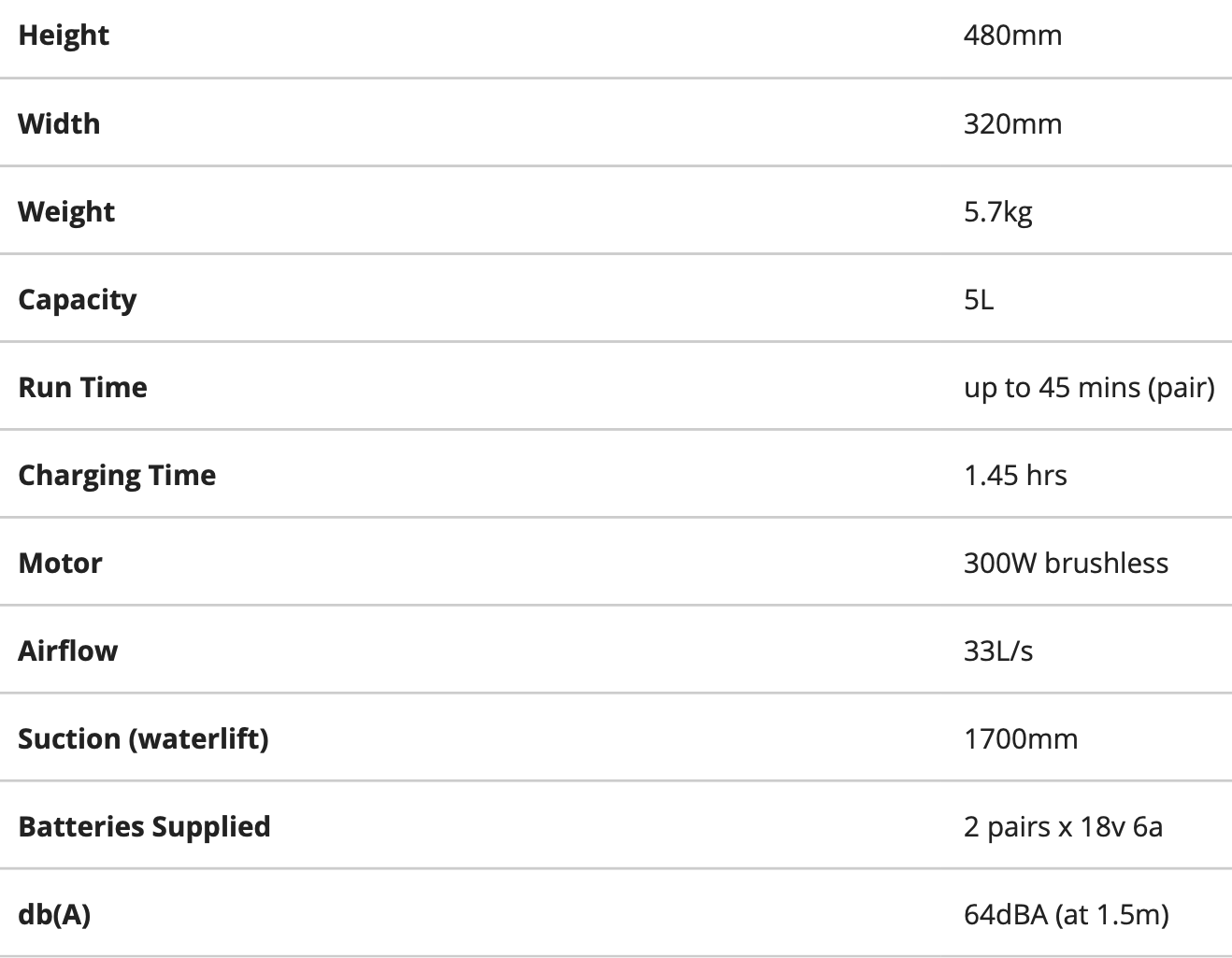
Task: Select the 'up to 45 mins (pair)' text
Action: 1089,387
